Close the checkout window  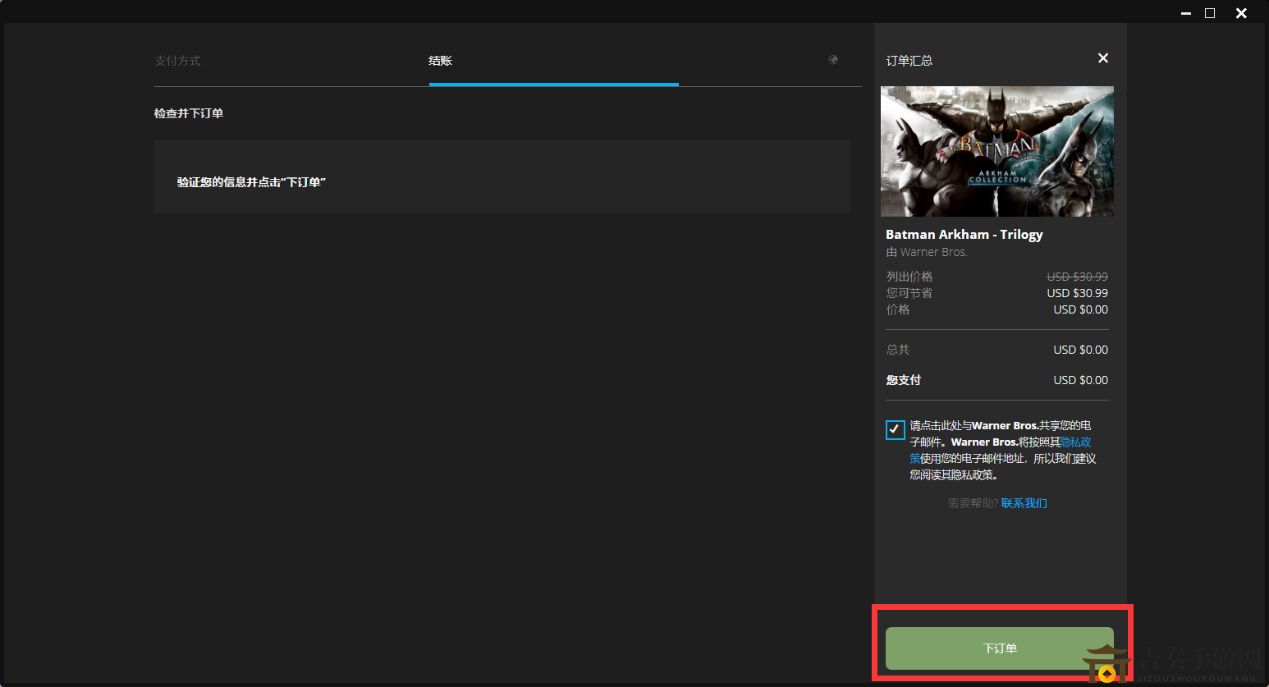click(x=1241, y=13)
